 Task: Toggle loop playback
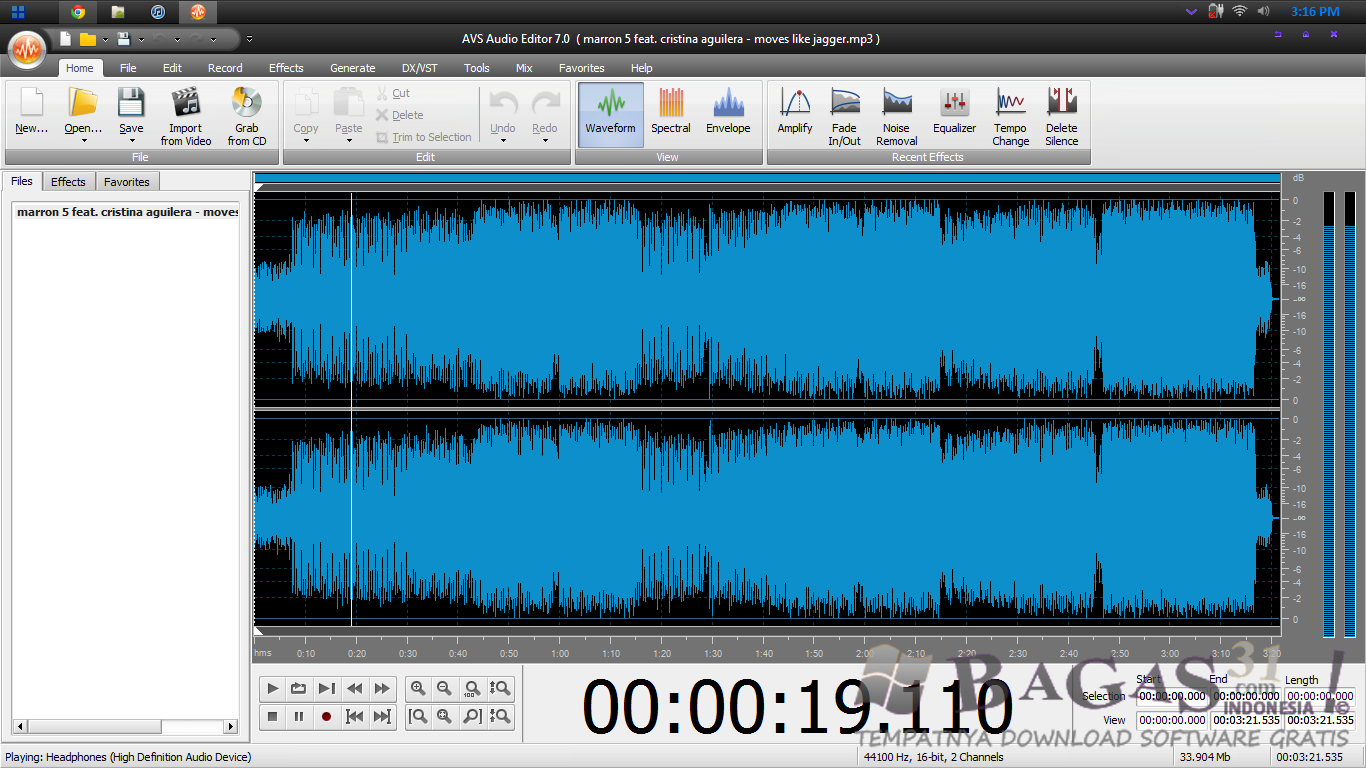(x=299, y=688)
